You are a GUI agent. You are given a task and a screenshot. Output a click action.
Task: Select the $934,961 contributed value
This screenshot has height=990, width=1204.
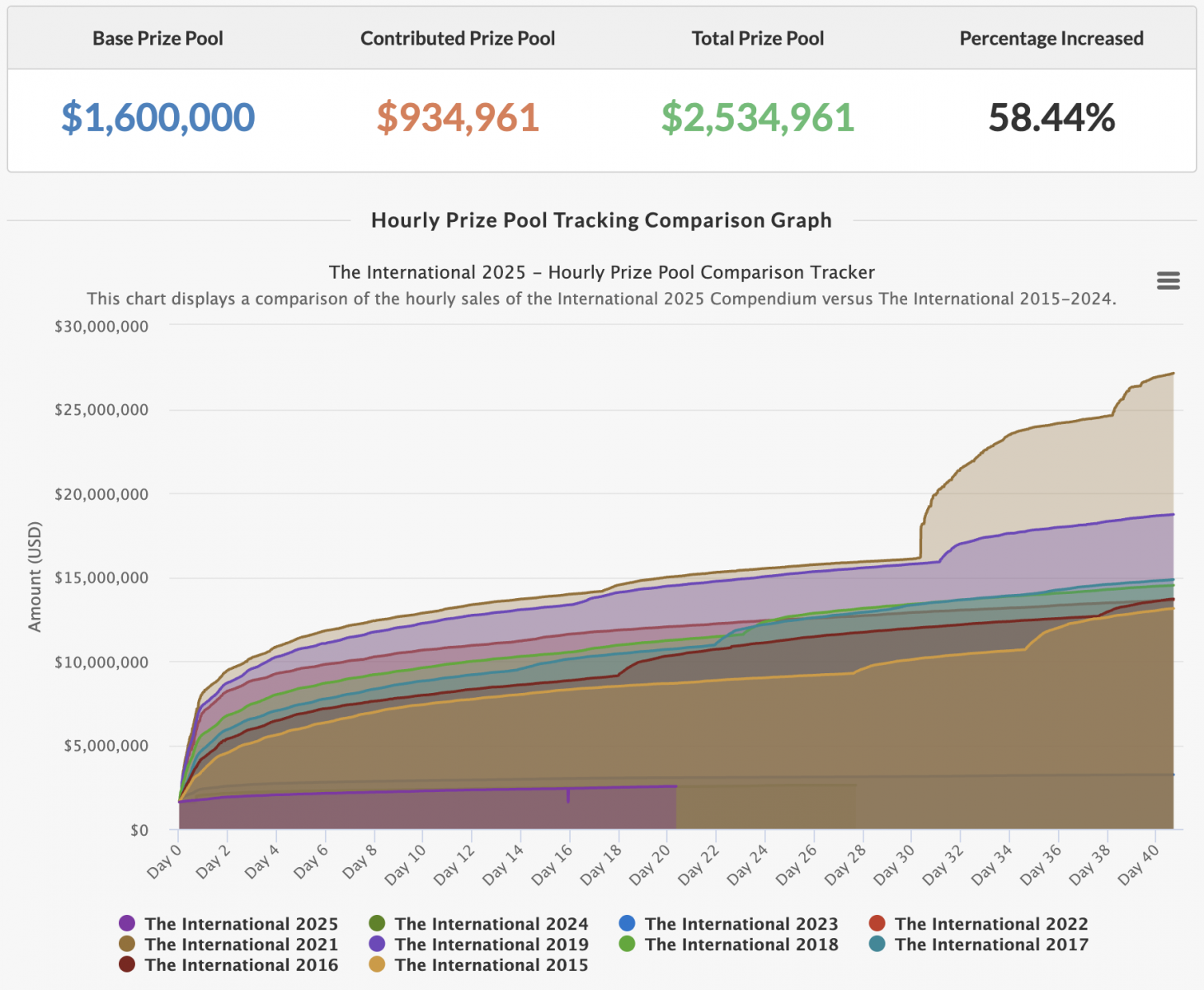click(x=458, y=117)
